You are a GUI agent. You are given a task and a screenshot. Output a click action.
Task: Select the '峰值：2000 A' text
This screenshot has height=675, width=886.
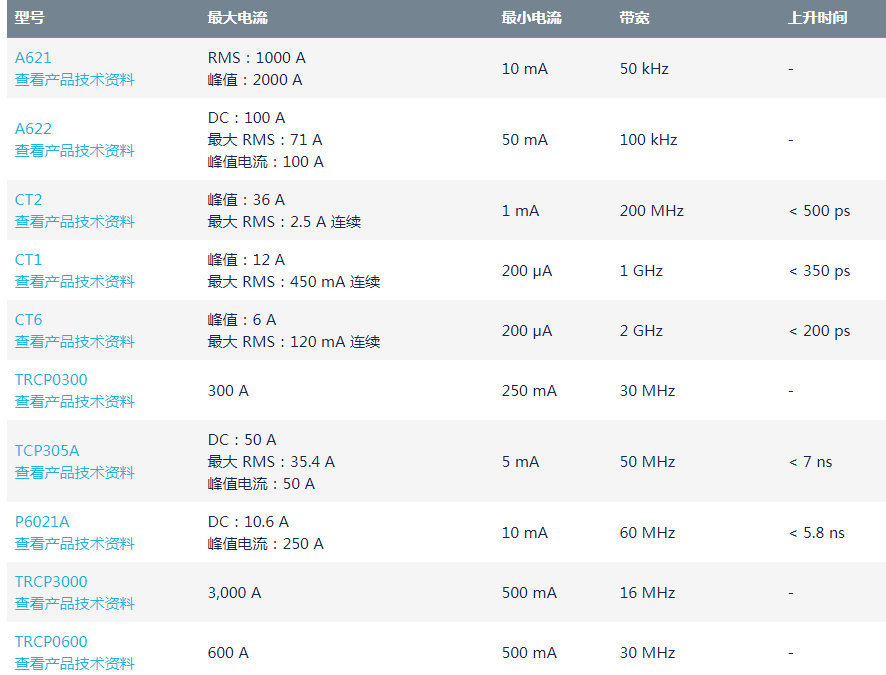coord(255,80)
